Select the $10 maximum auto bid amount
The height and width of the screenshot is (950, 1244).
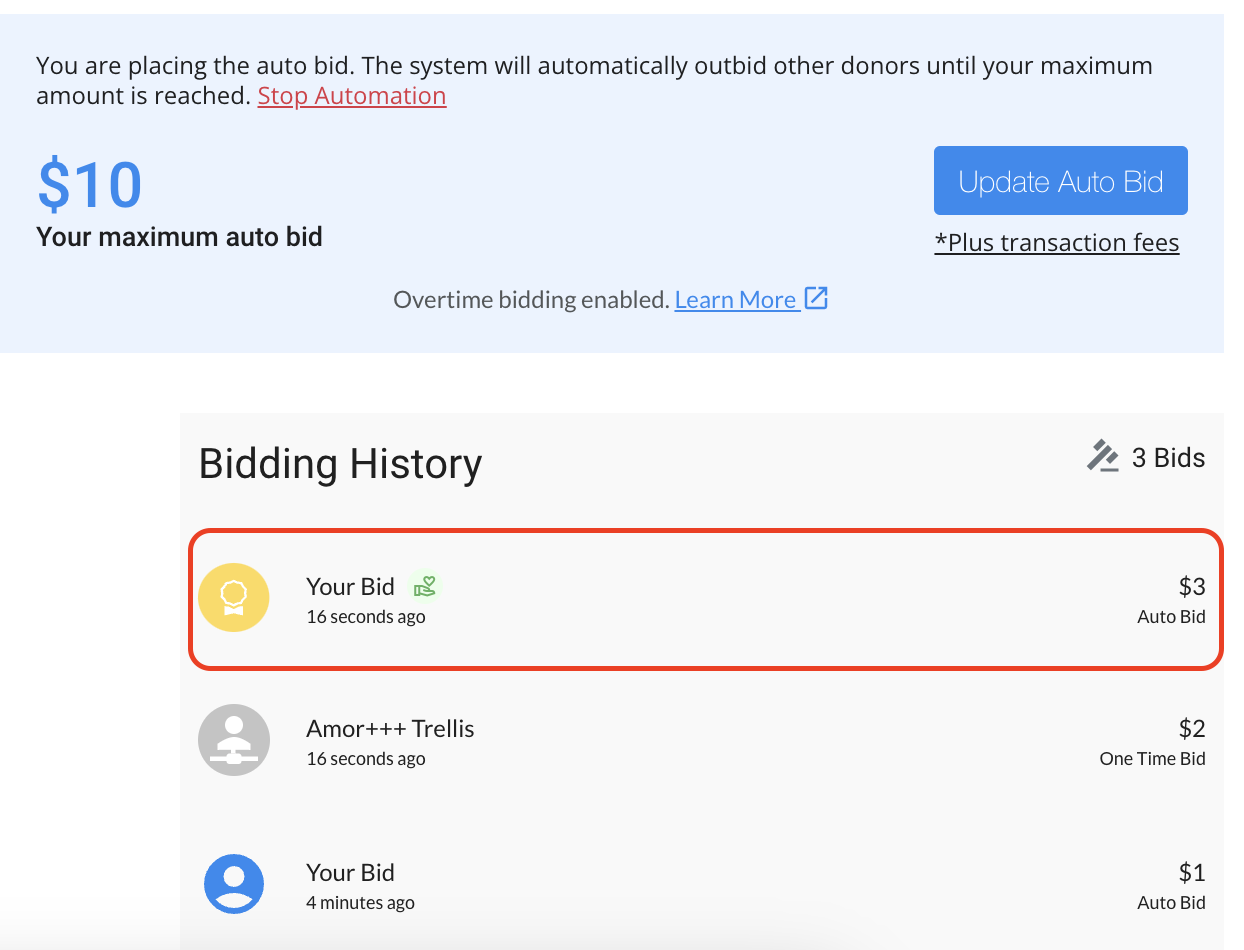tap(90, 185)
